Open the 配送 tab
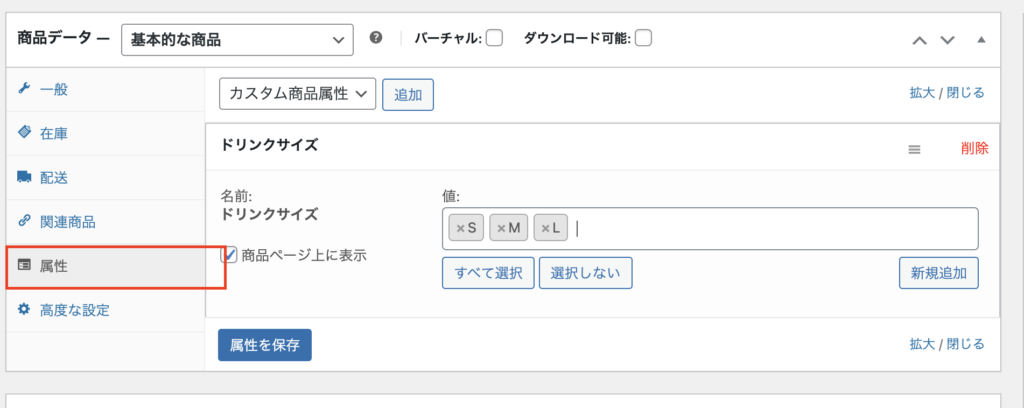 54,177
